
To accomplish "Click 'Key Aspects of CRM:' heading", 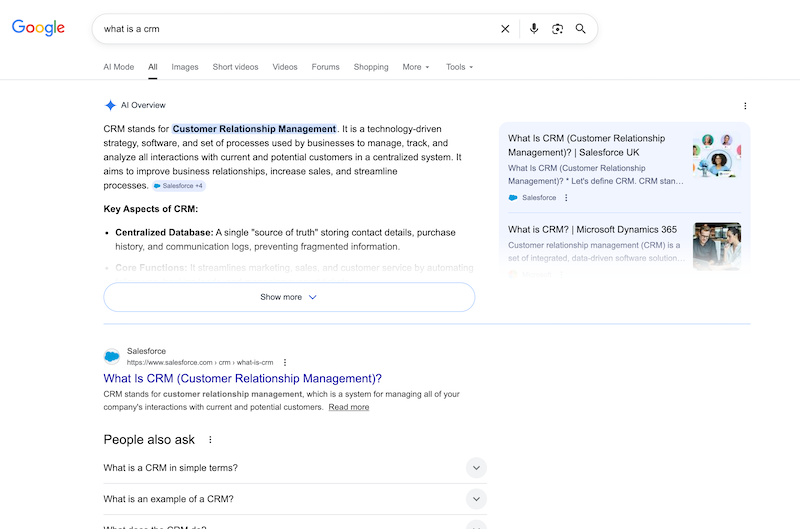I will coord(151,209).
